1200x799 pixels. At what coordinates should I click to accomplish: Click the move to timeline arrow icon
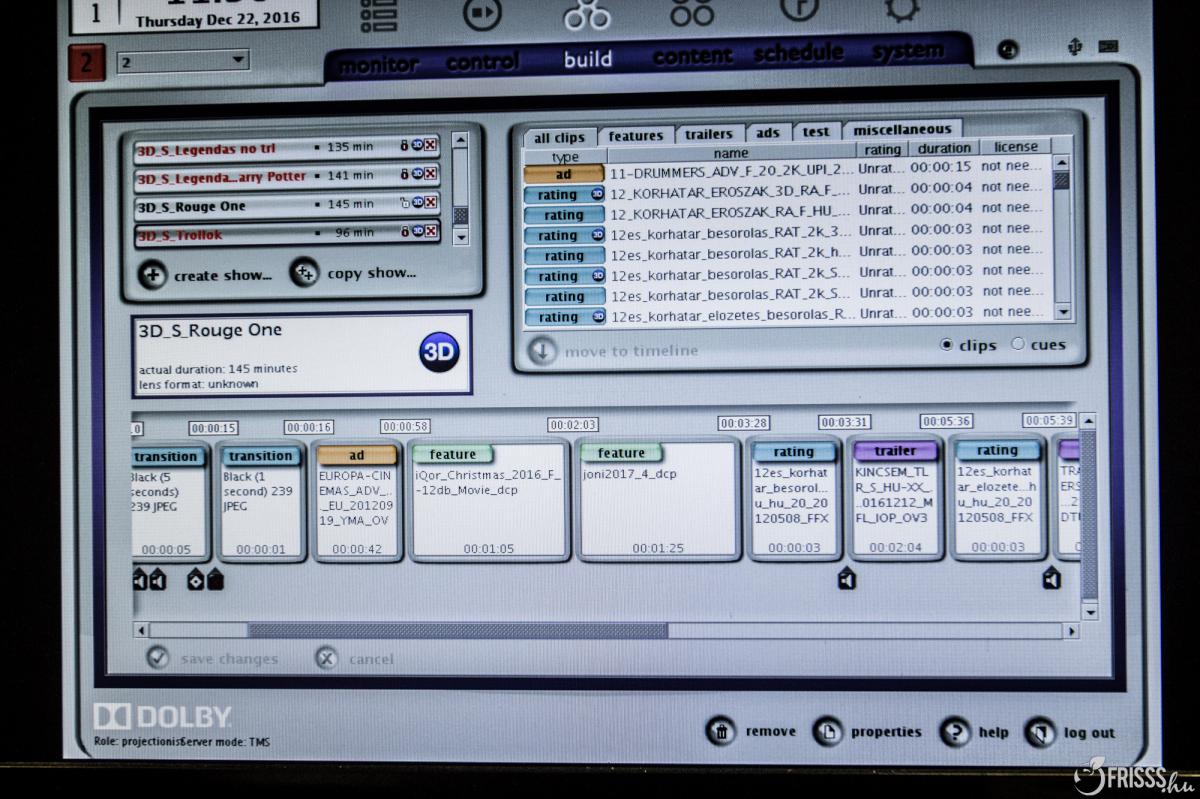pyautogui.click(x=541, y=351)
